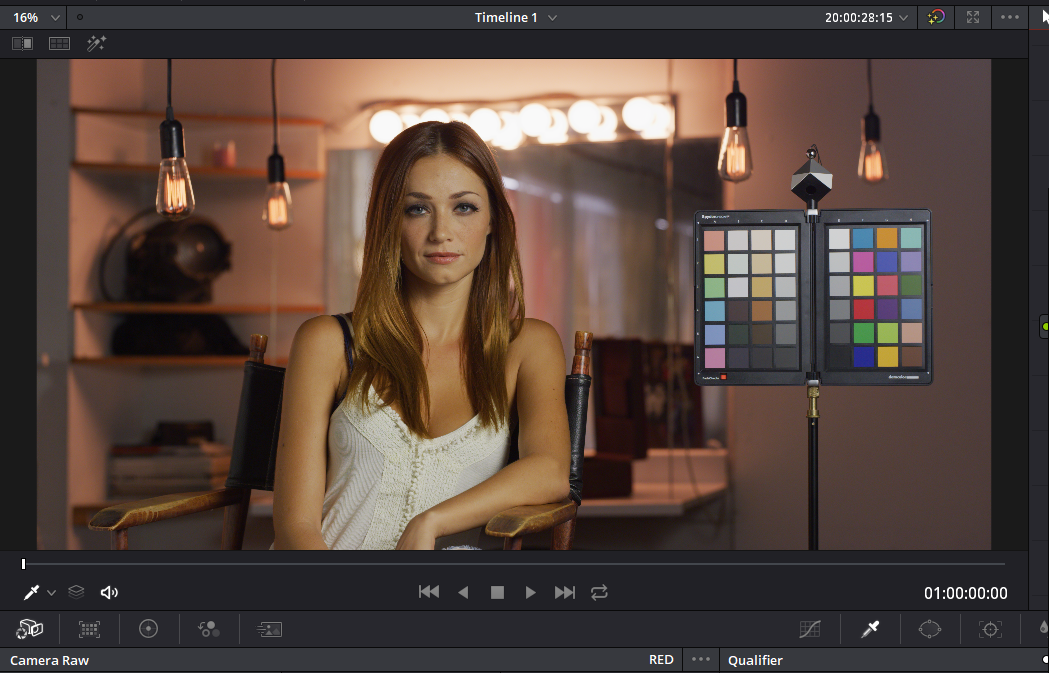Open the Tracker palette
Viewport: 1049px width, 673px height.
click(x=990, y=629)
